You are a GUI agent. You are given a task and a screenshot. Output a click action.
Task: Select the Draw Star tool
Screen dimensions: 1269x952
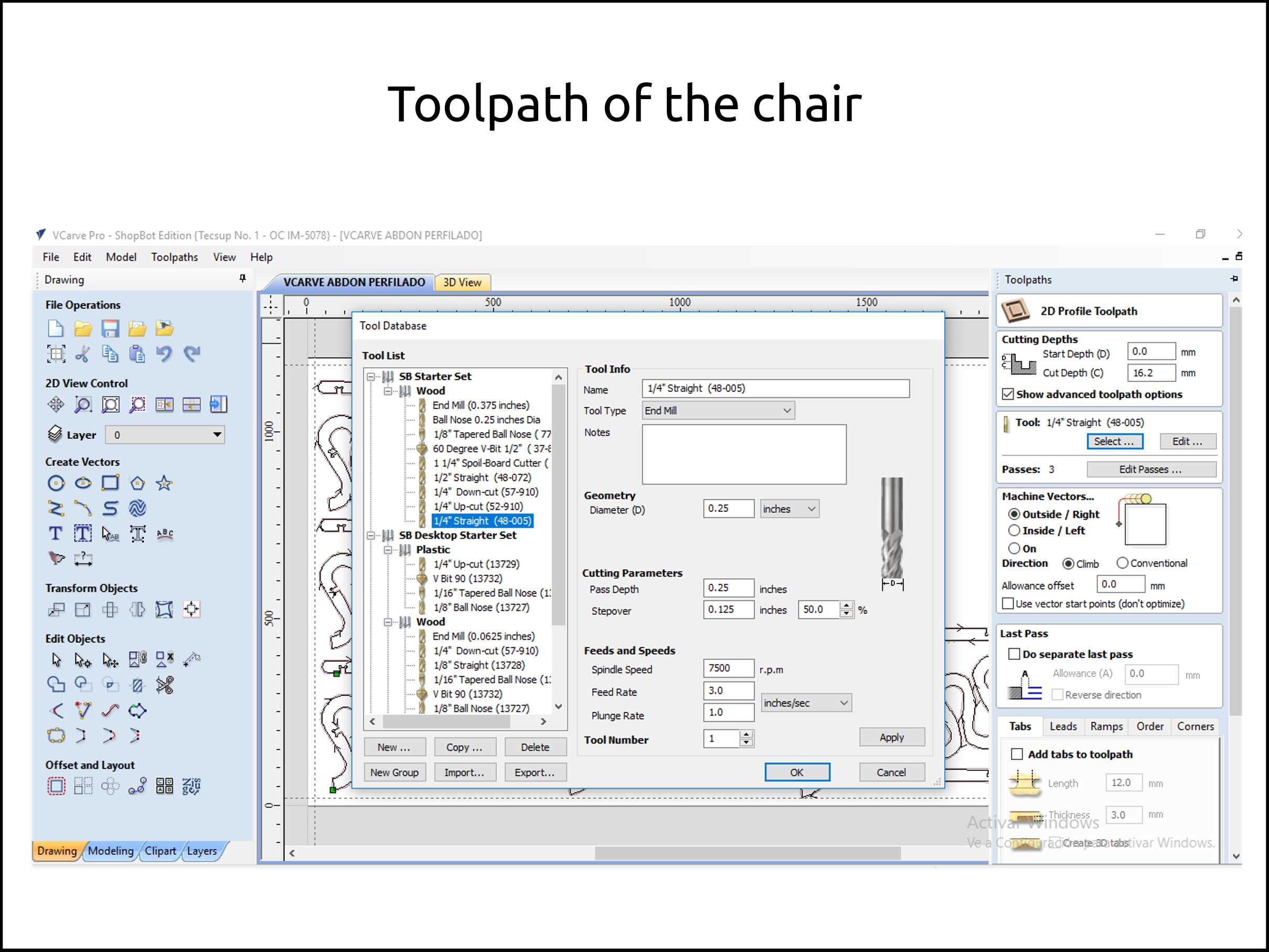[x=164, y=484]
